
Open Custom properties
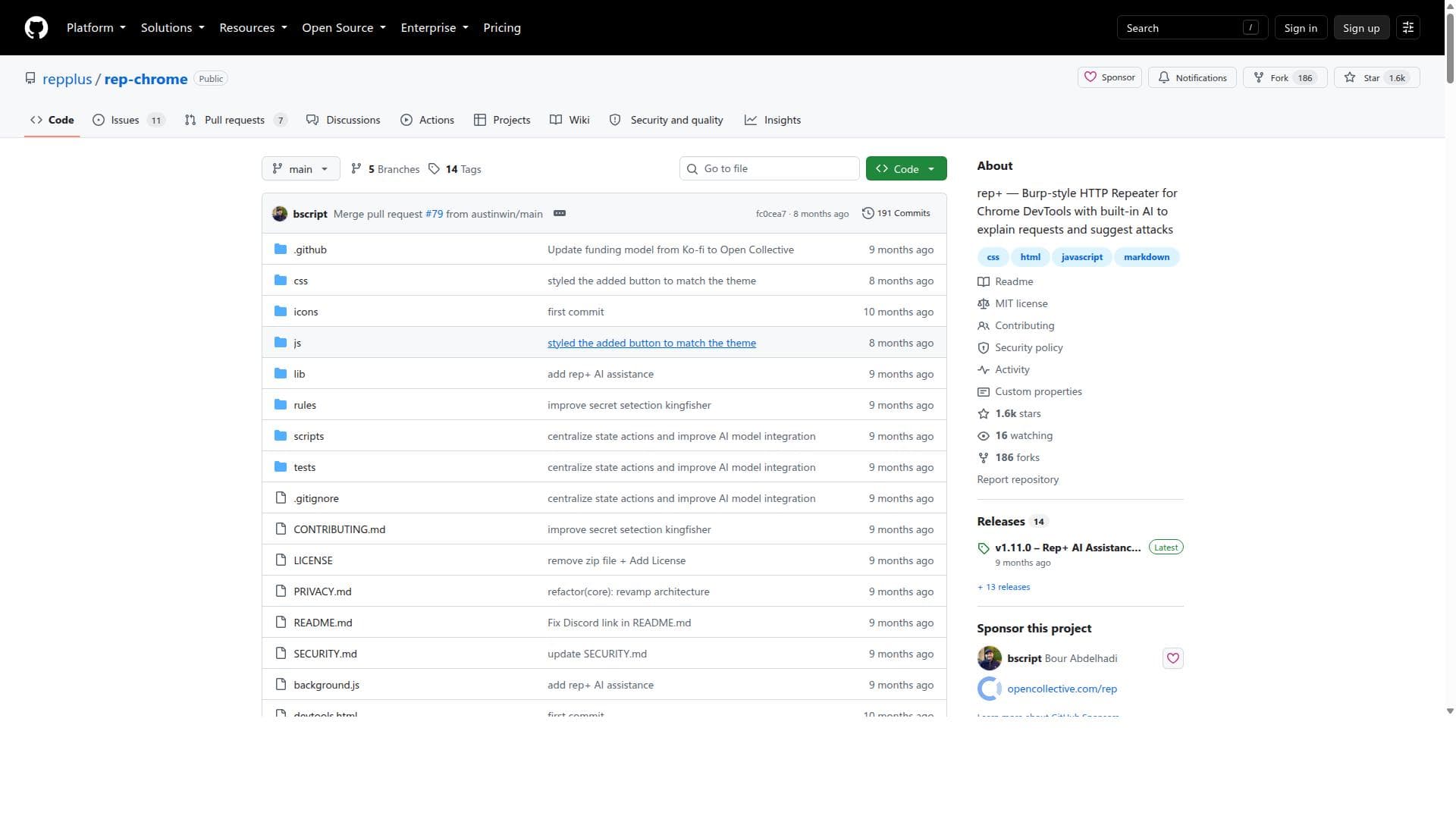(x=1030, y=391)
